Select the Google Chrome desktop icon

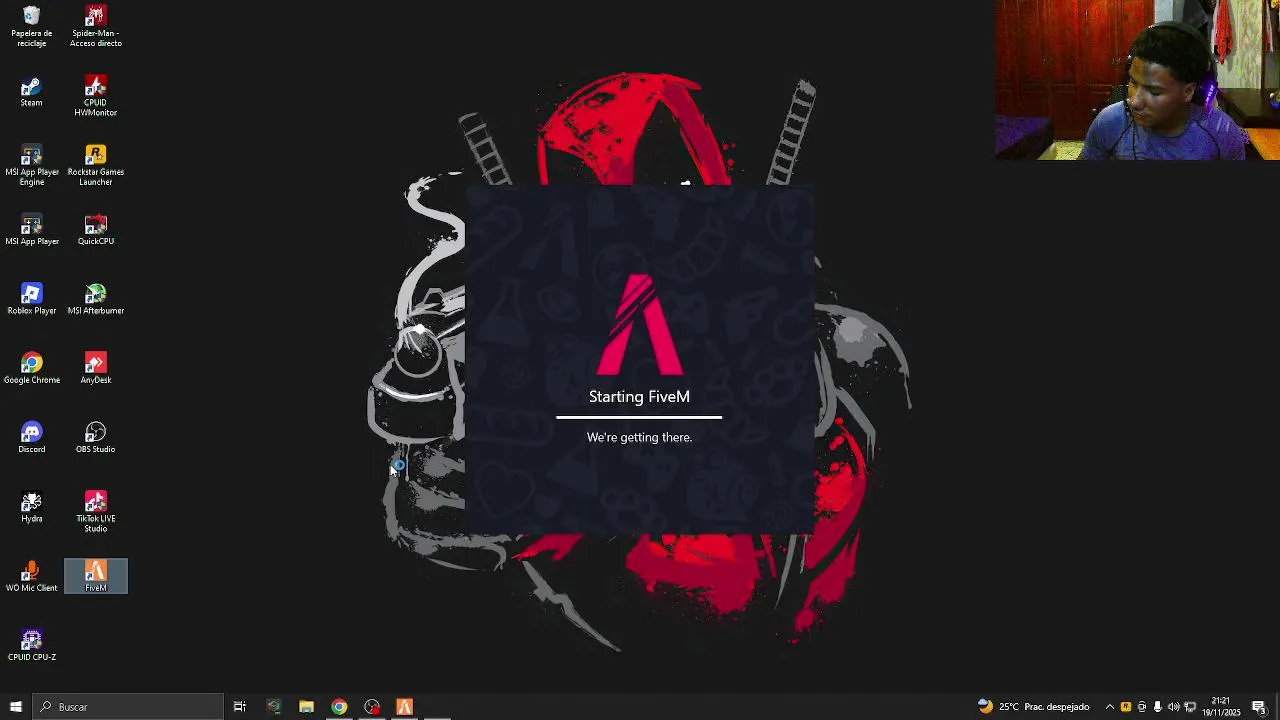[x=31, y=368]
